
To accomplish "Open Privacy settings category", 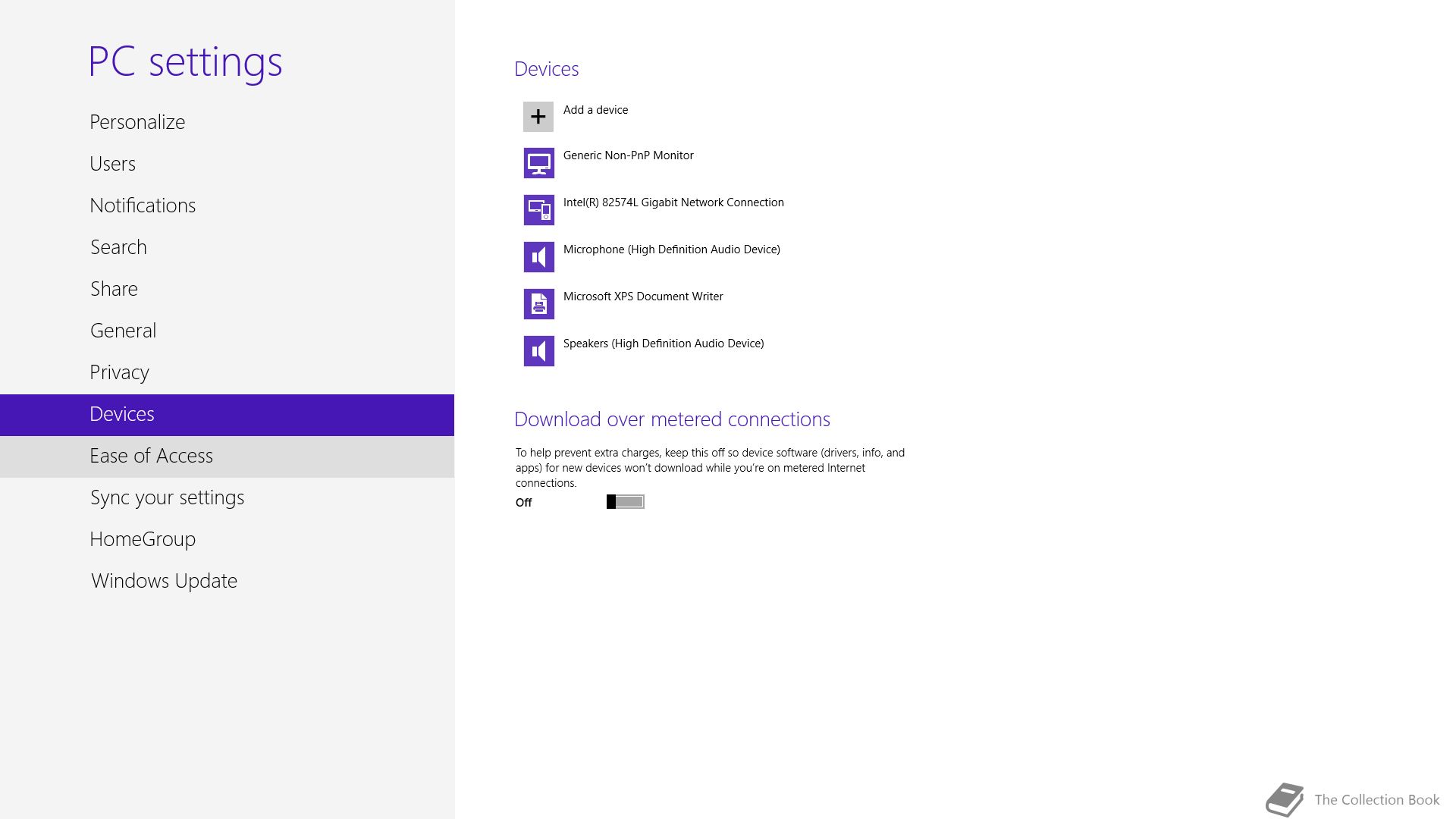I will point(119,372).
